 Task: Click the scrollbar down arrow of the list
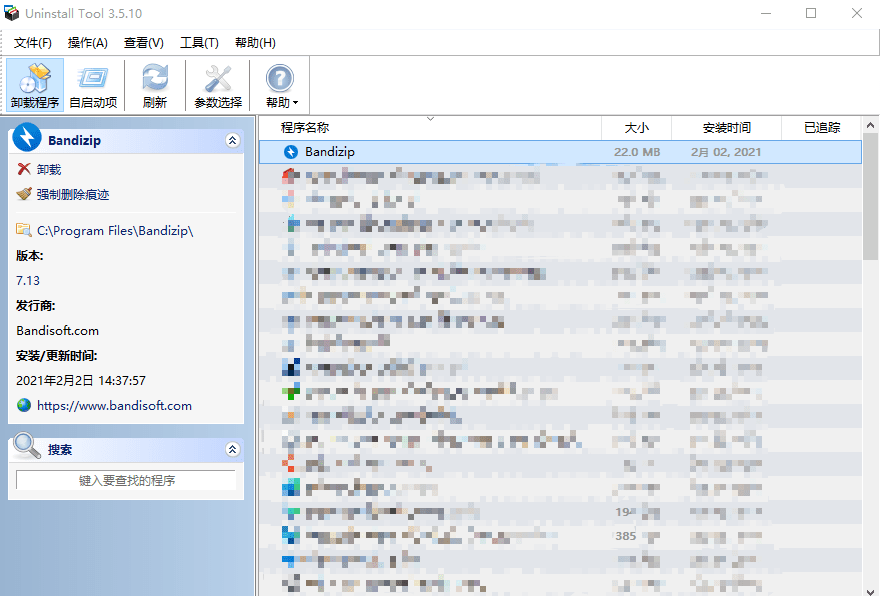(870, 592)
